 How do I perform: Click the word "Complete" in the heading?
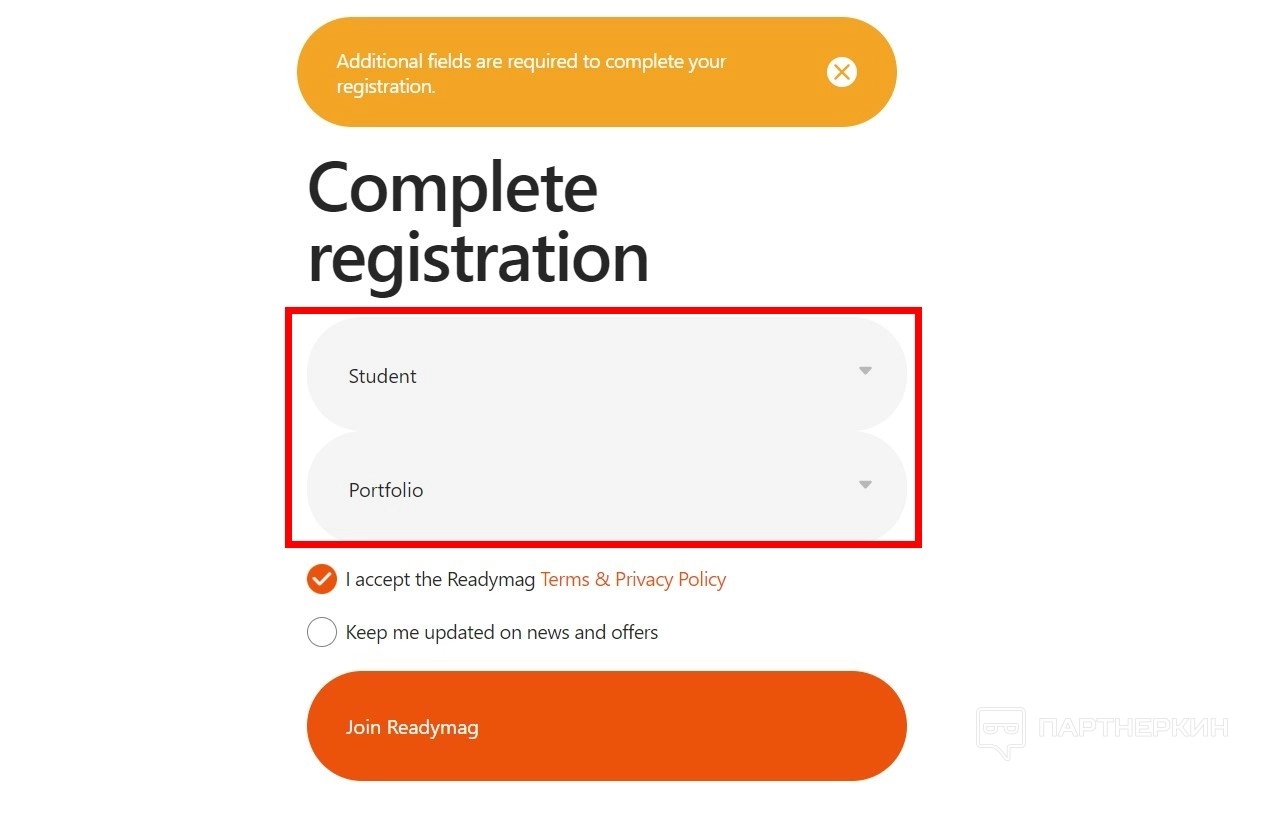click(452, 188)
